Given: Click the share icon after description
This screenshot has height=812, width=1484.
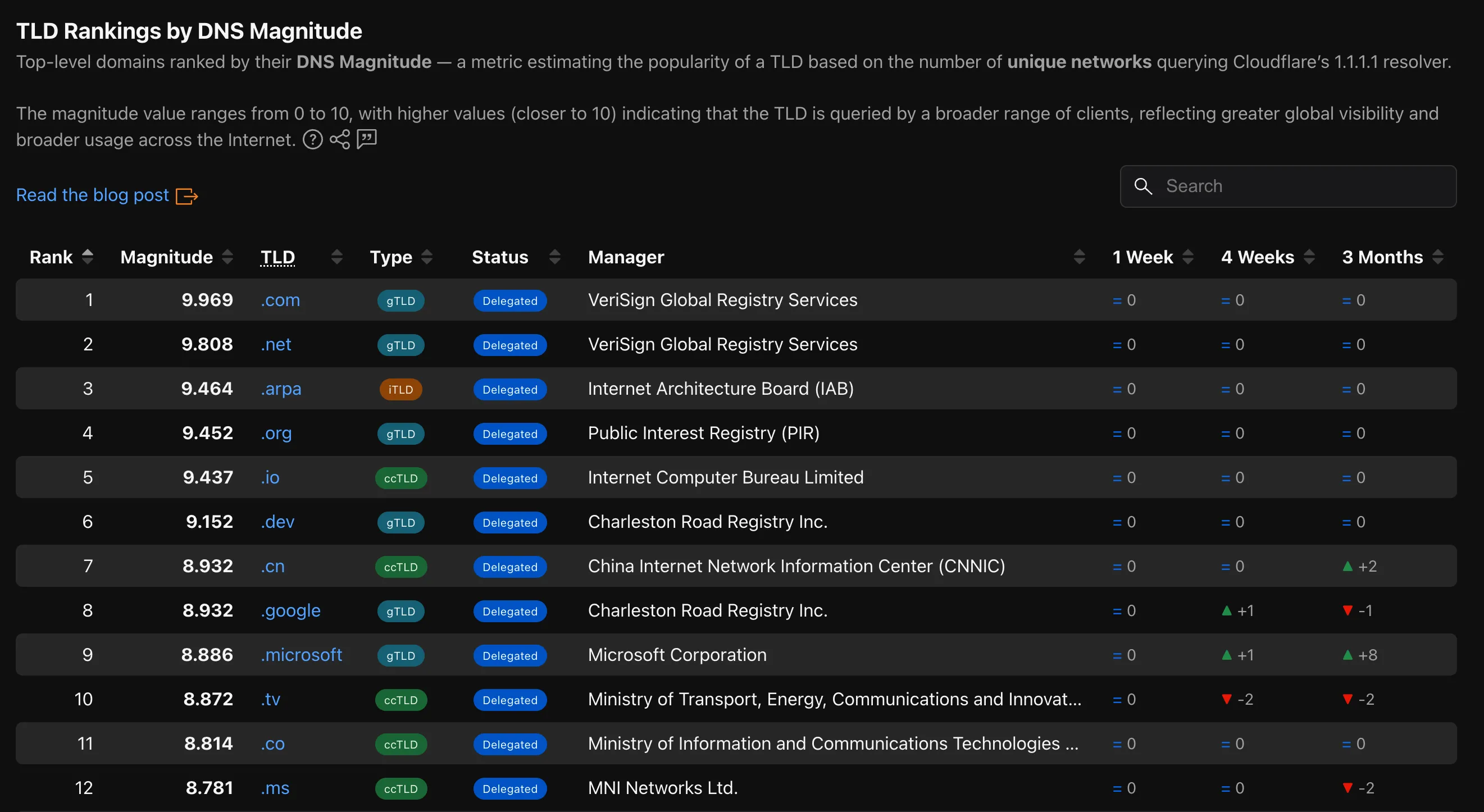Looking at the screenshot, I should pyautogui.click(x=340, y=139).
